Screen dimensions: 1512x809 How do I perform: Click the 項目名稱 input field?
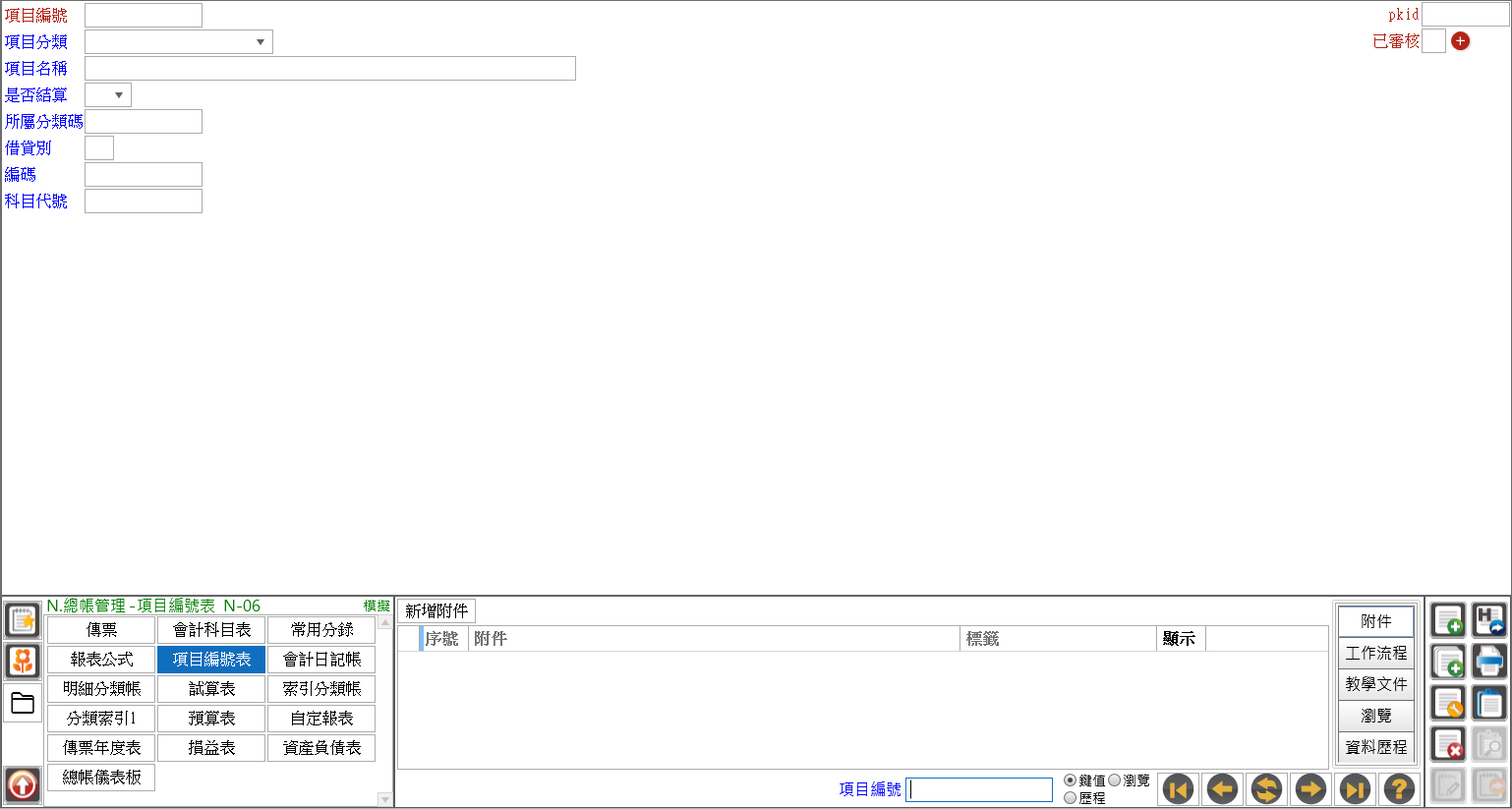pyautogui.click(x=330, y=68)
